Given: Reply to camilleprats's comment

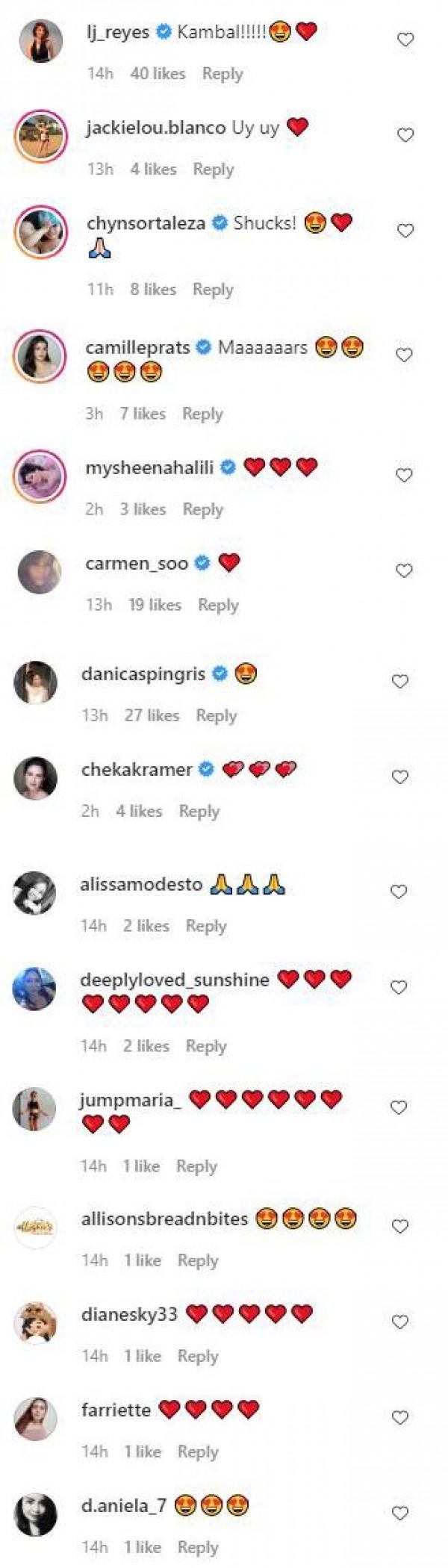Looking at the screenshot, I should (x=202, y=414).
